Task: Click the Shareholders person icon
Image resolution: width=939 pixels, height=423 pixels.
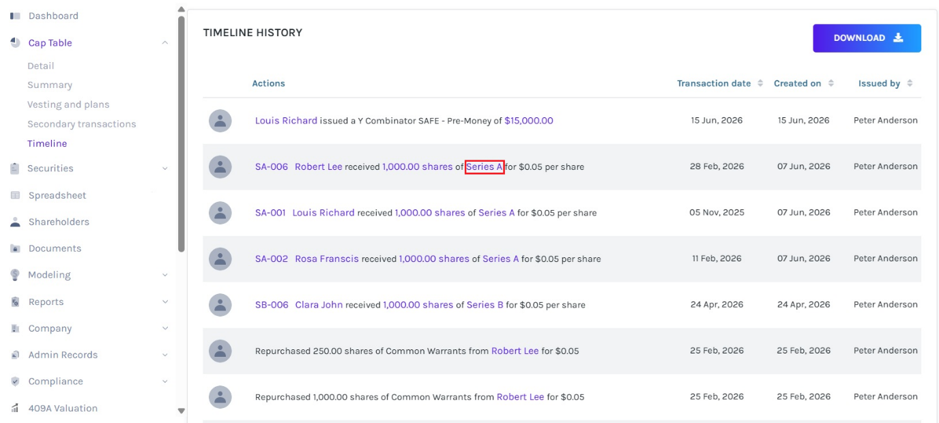Action: (x=16, y=222)
